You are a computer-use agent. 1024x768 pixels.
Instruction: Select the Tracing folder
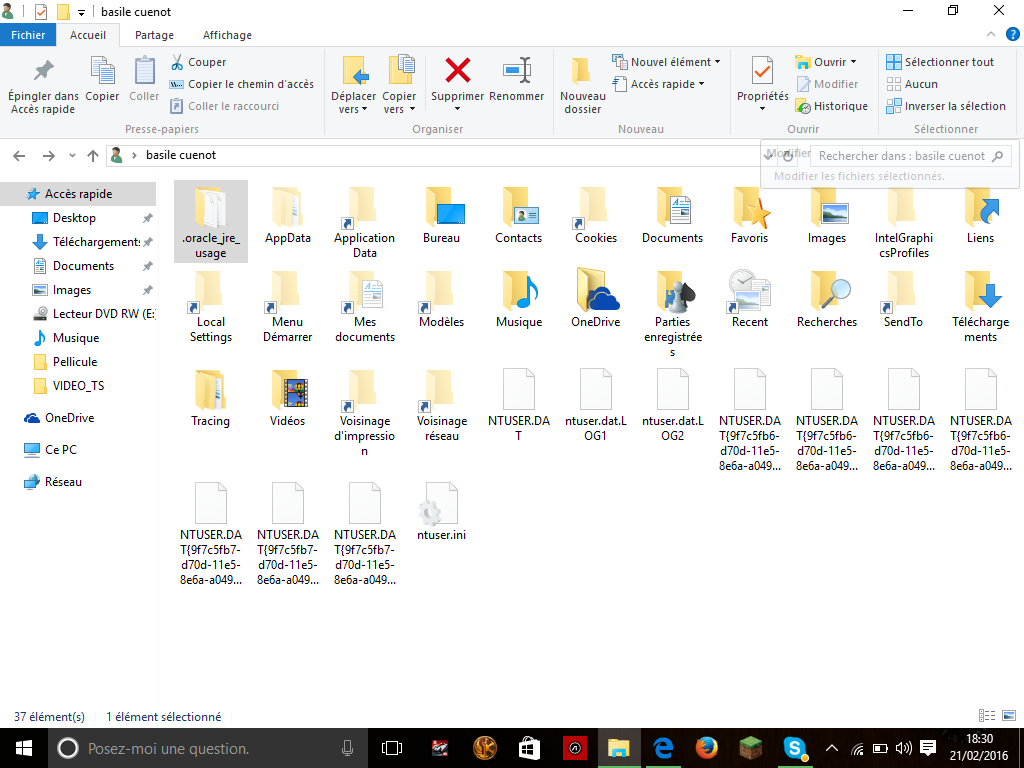[210, 398]
